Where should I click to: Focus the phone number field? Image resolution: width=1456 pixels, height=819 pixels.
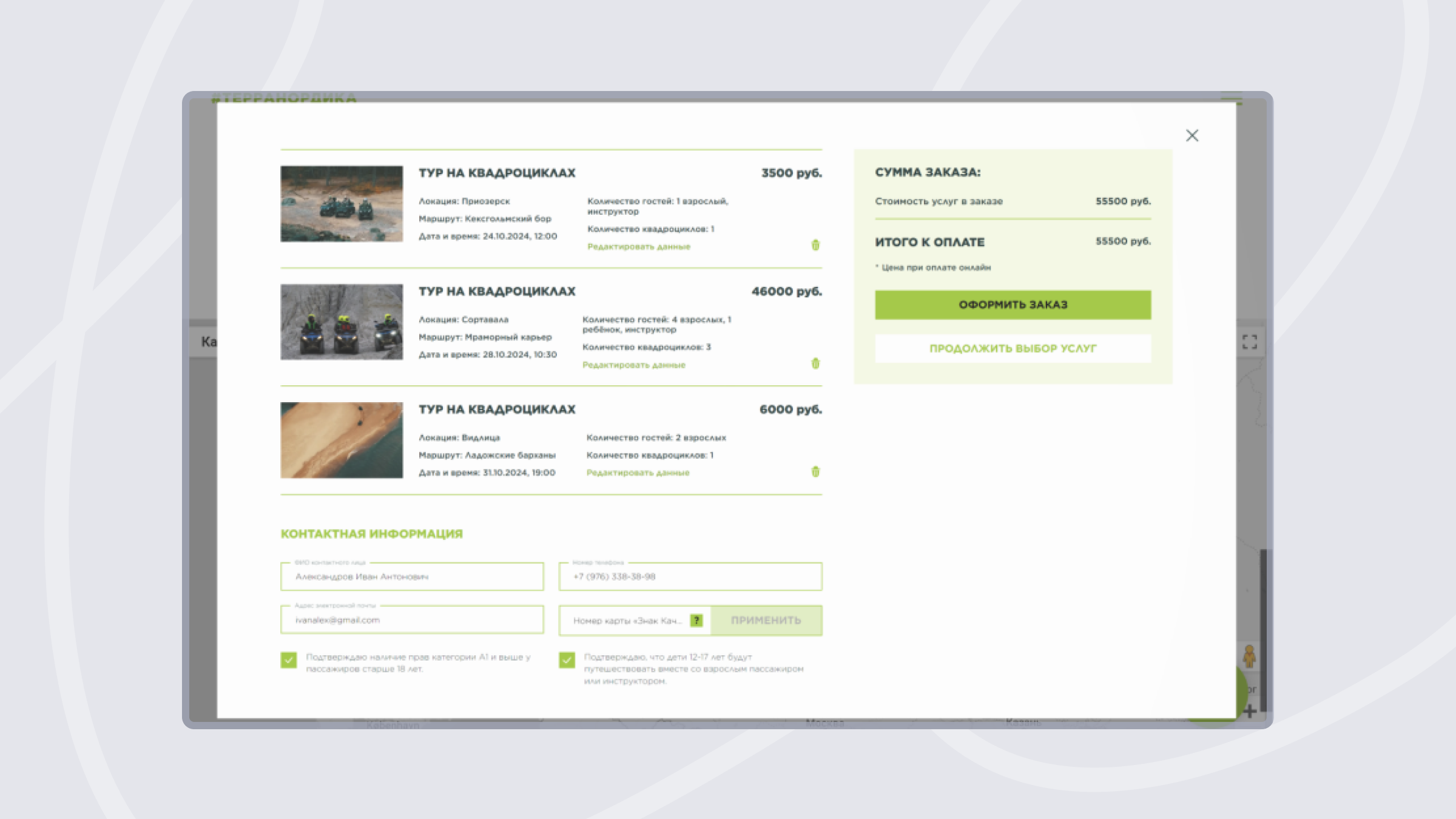point(690,577)
